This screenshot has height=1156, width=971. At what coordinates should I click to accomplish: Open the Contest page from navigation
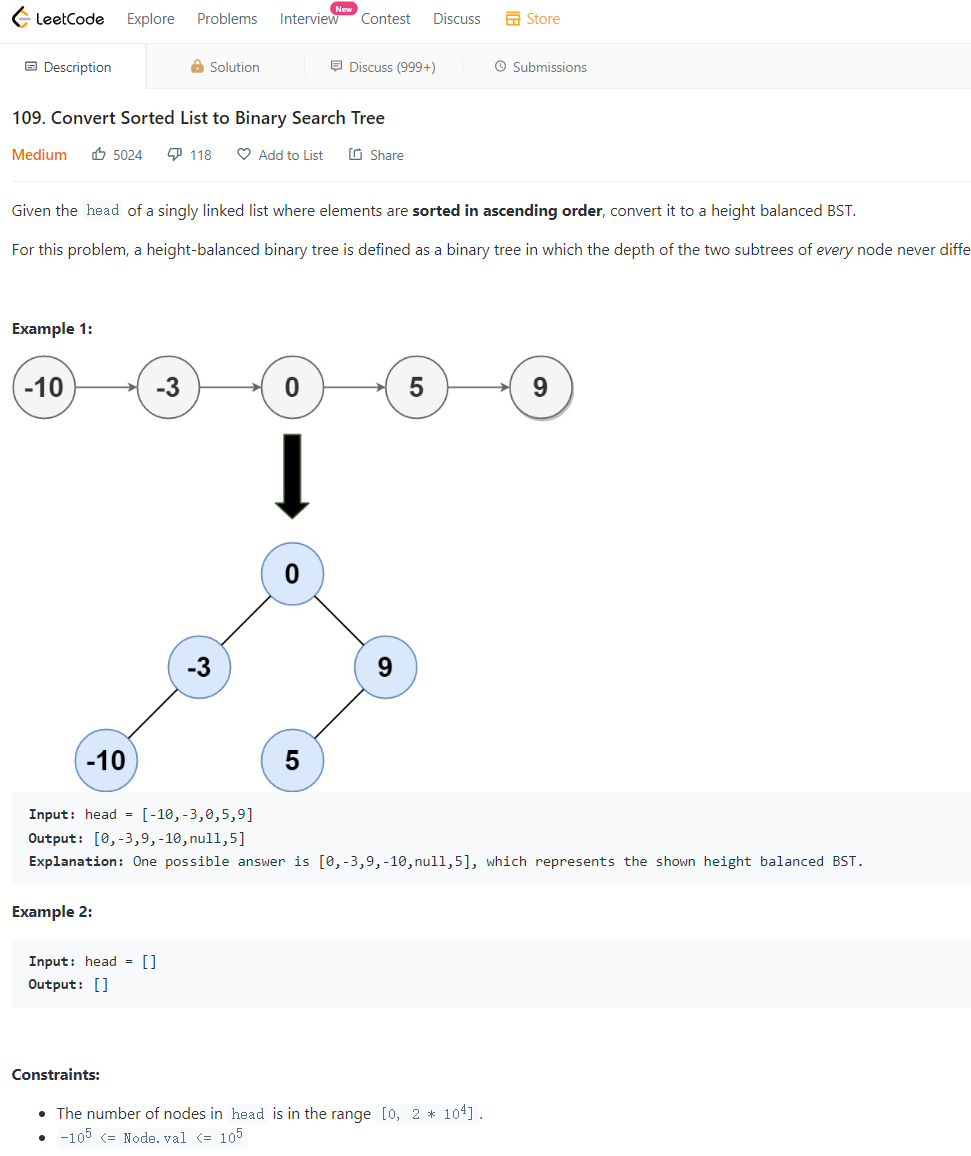click(x=386, y=18)
